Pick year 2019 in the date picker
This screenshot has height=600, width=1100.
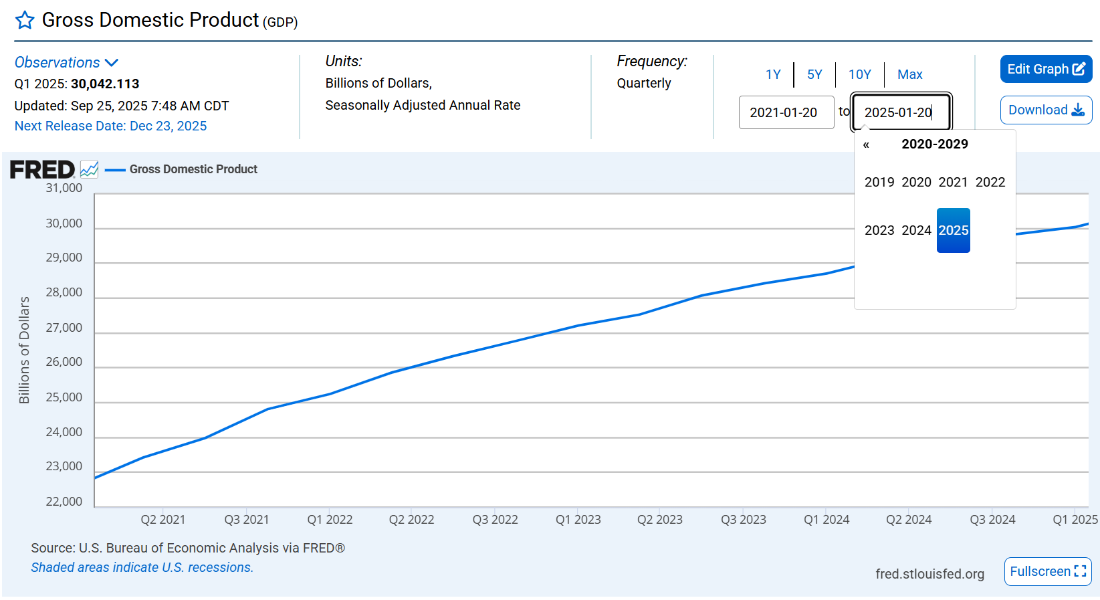coord(879,182)
